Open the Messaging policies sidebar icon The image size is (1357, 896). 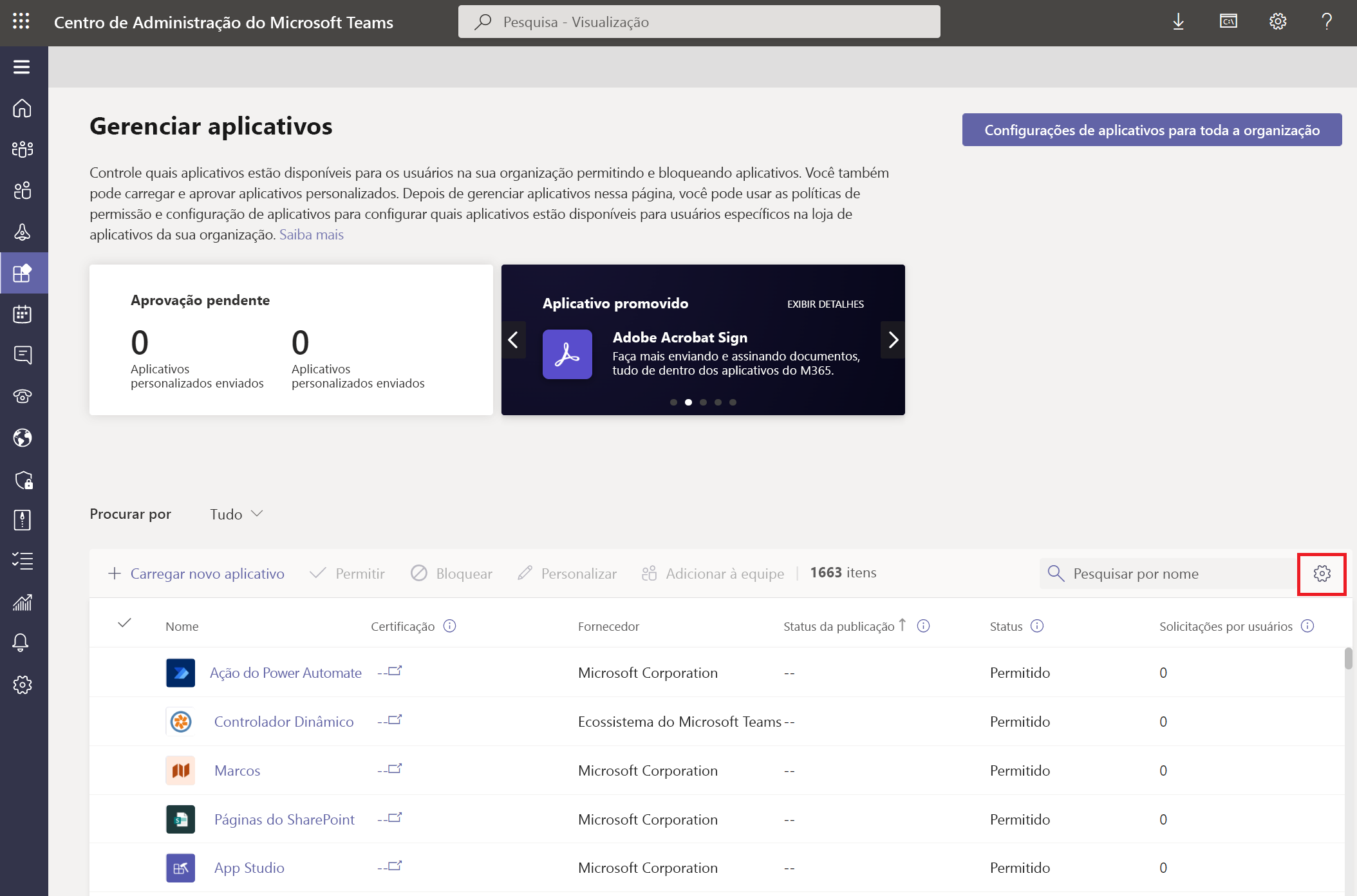point(23,355)
